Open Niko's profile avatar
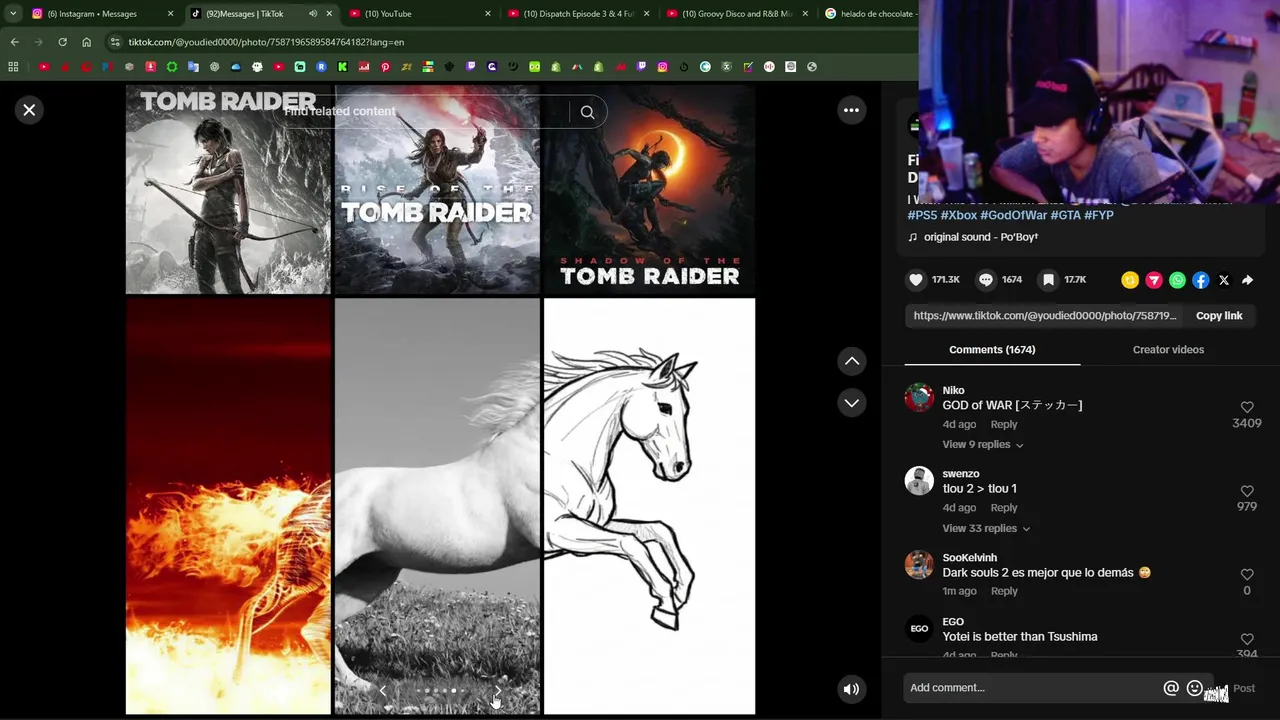1280x720 pixels. 919,397
